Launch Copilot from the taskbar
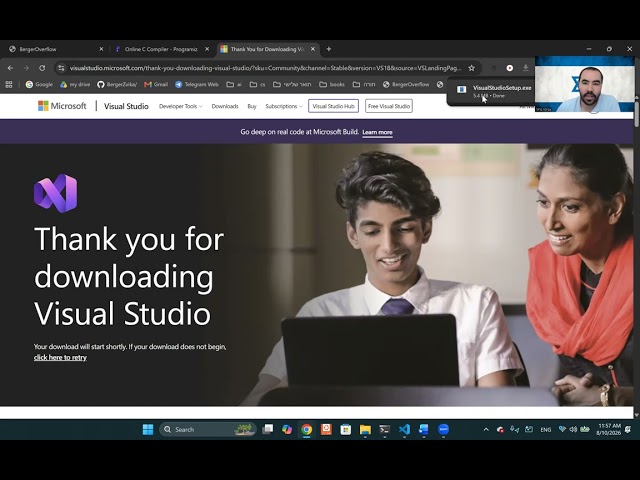Image resolution: width=640 pixels, height=480 pixels. (x=287, y=429)
